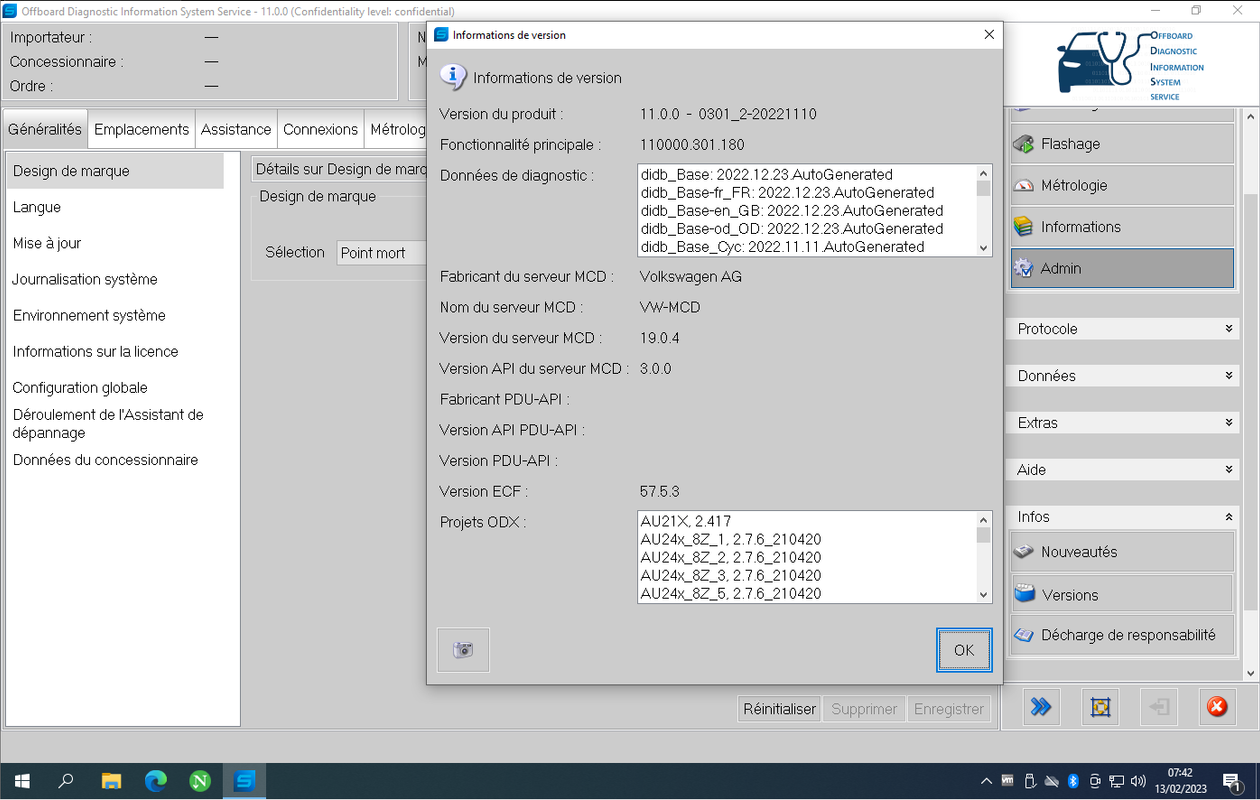Select Journalisation système entry

tap(115, 279)
